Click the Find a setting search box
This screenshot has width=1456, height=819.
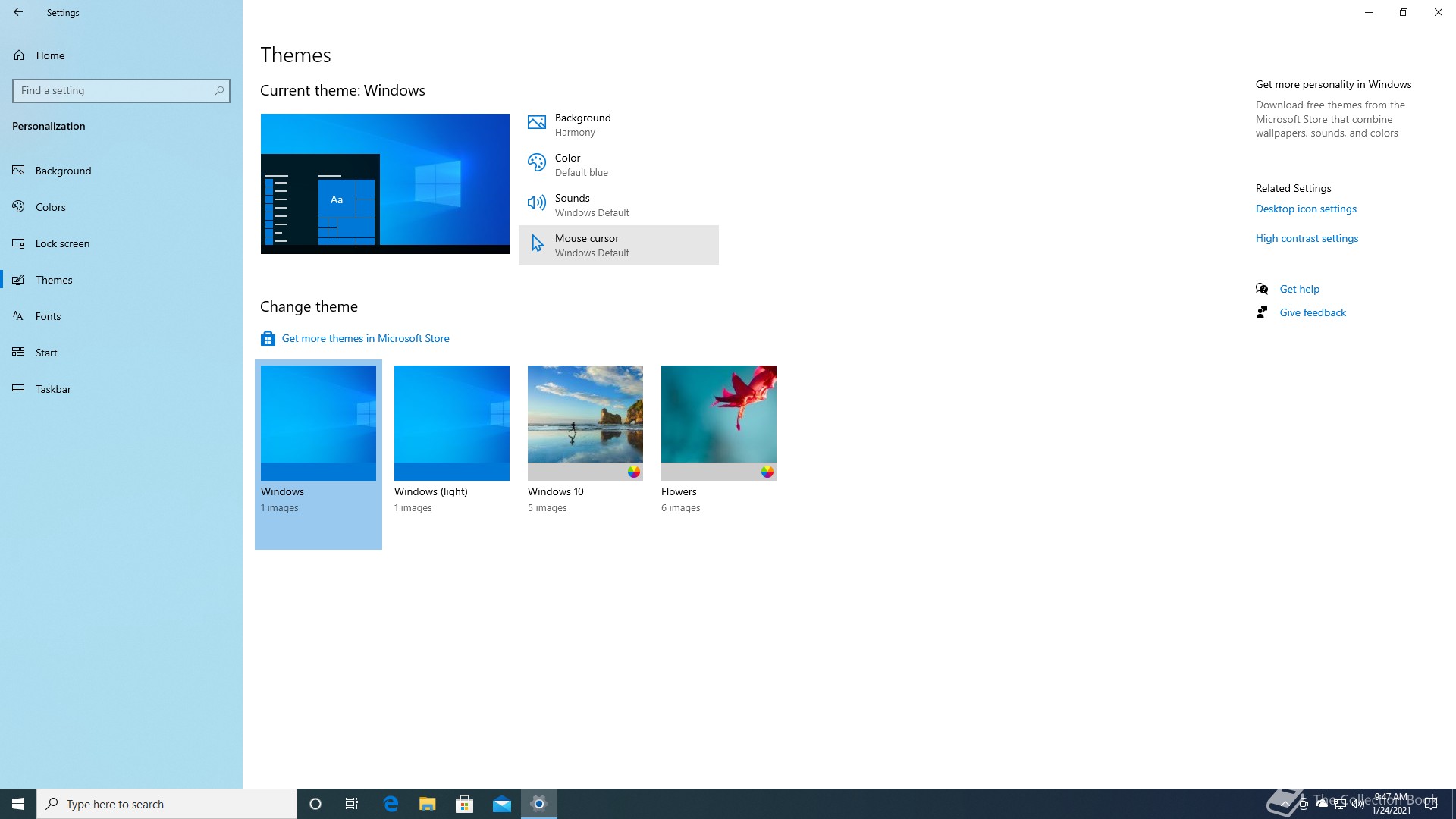pos(114,91)
